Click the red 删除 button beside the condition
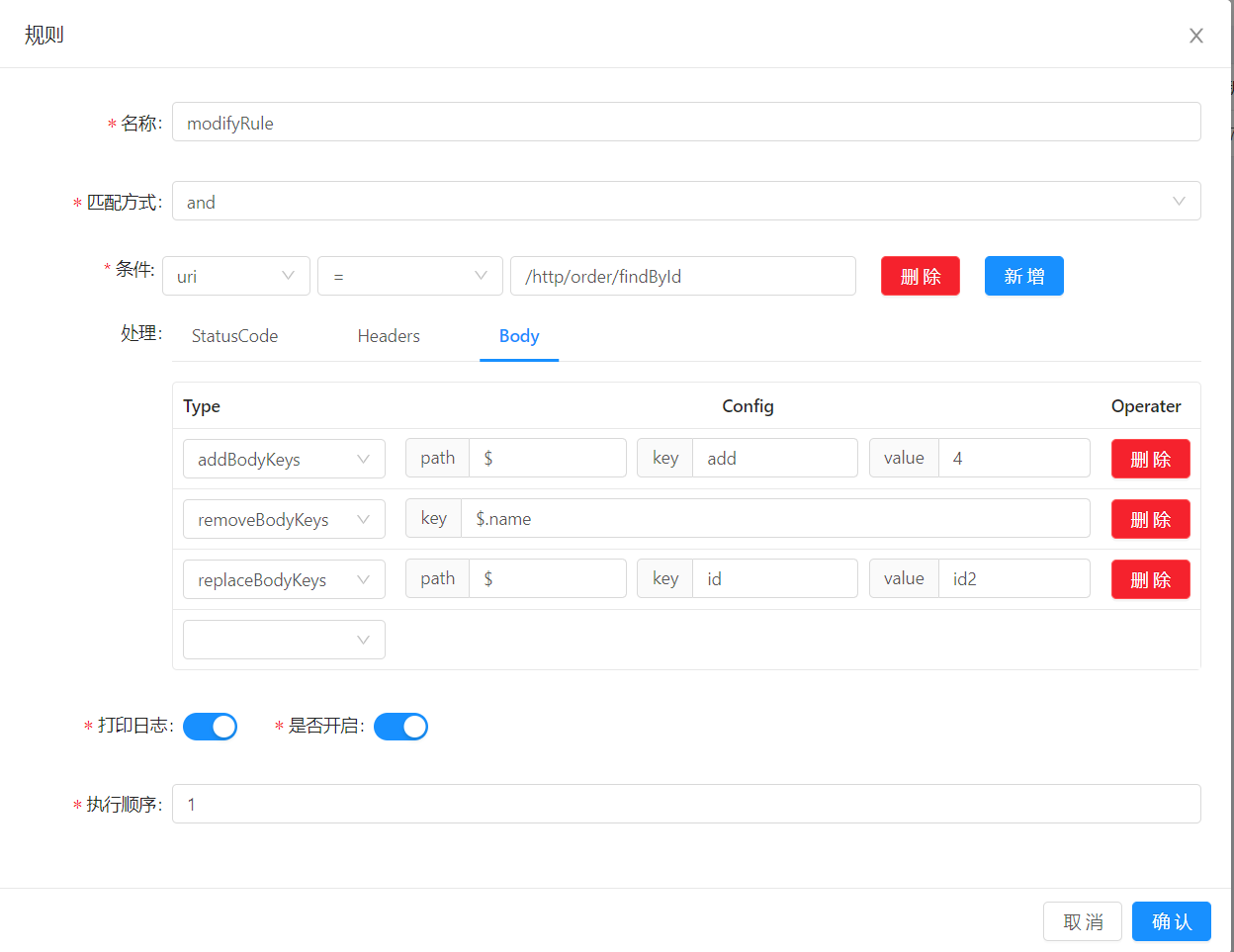 coord(920,276)
